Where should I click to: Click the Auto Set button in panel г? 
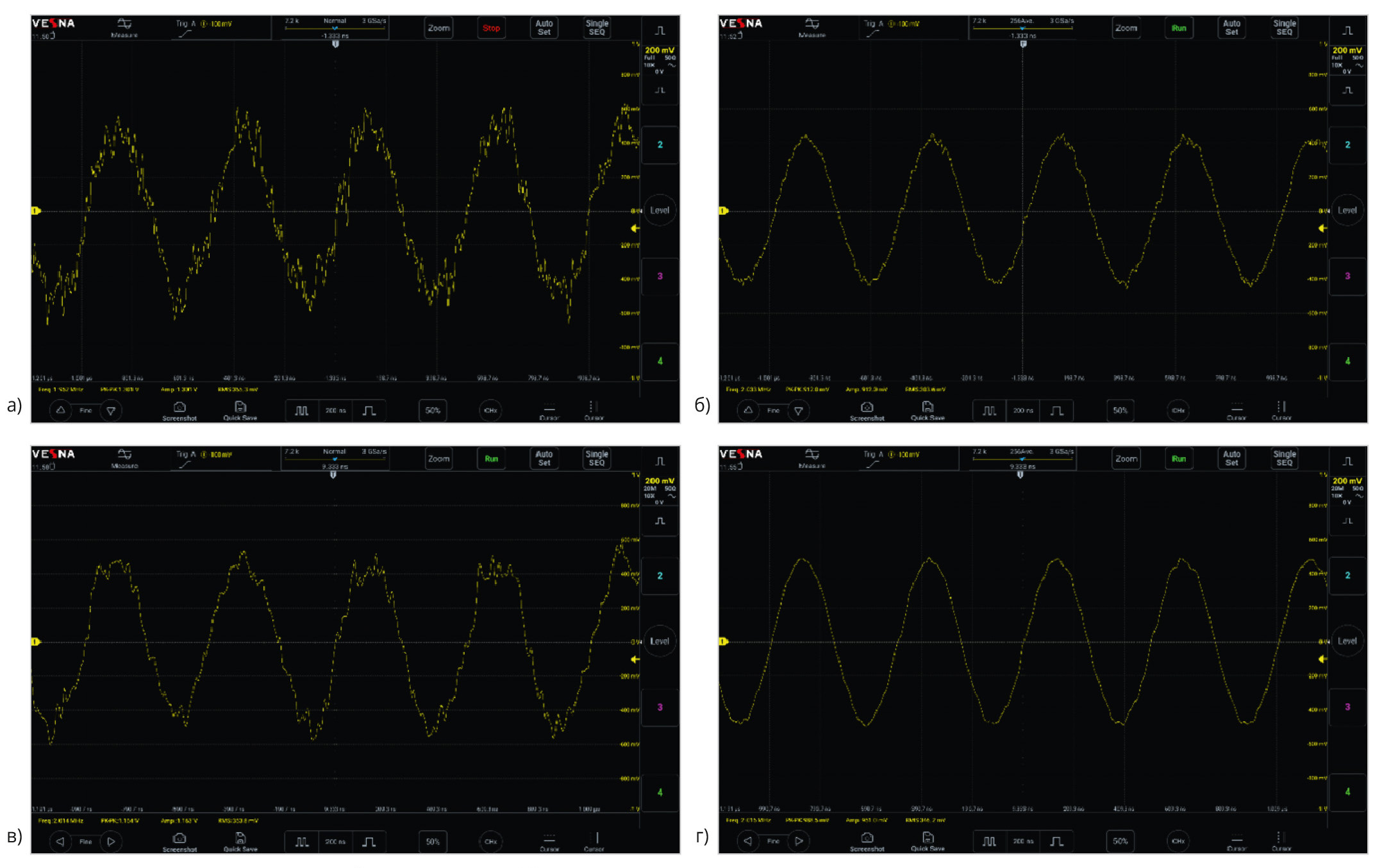[1231, 458]
